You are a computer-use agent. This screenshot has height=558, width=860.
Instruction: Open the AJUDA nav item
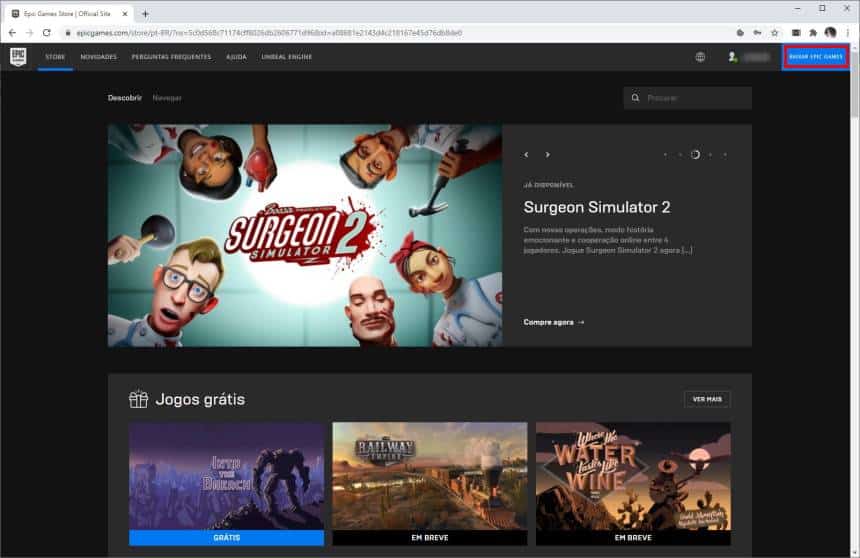(x=236, y=57)
